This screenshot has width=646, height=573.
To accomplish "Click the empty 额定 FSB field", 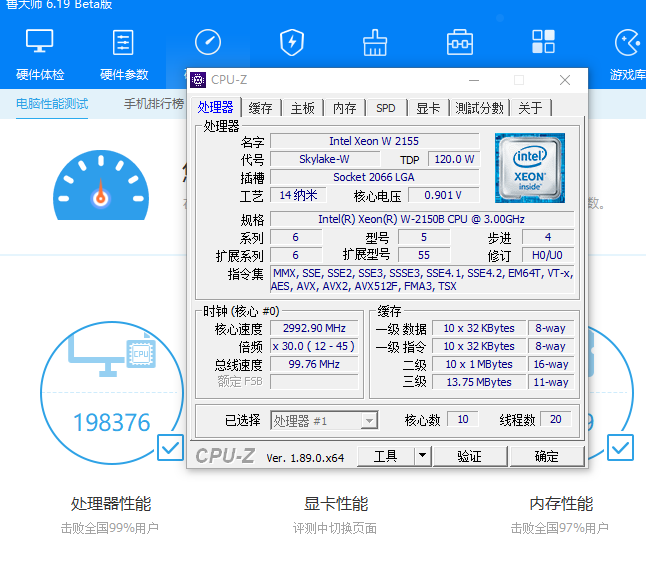I will tap(314, 381).
